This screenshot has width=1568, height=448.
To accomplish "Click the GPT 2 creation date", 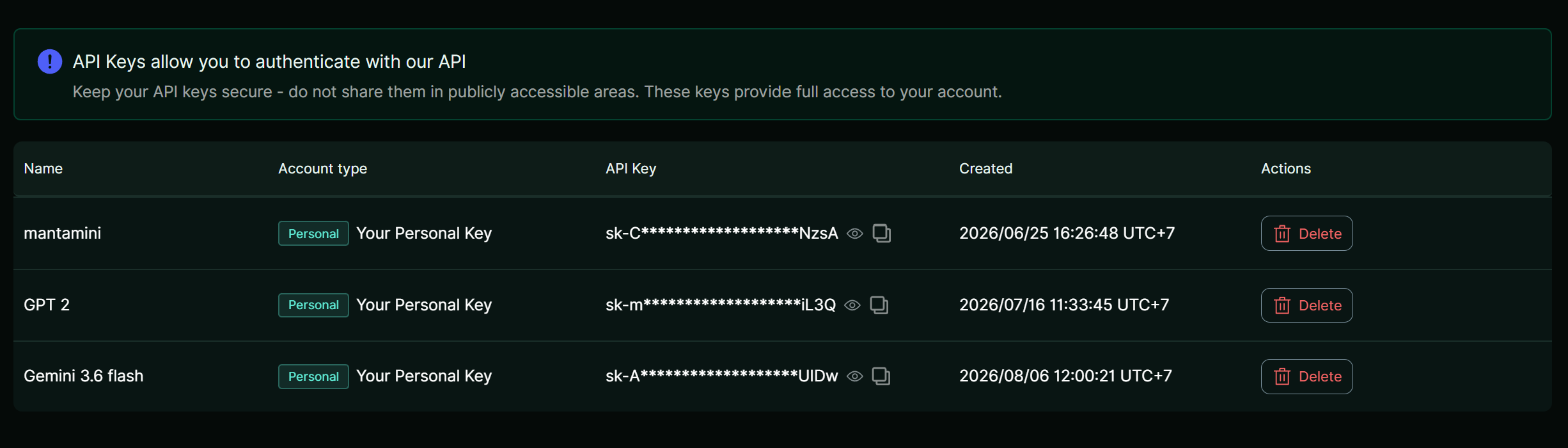I will tap(1064, 305).
